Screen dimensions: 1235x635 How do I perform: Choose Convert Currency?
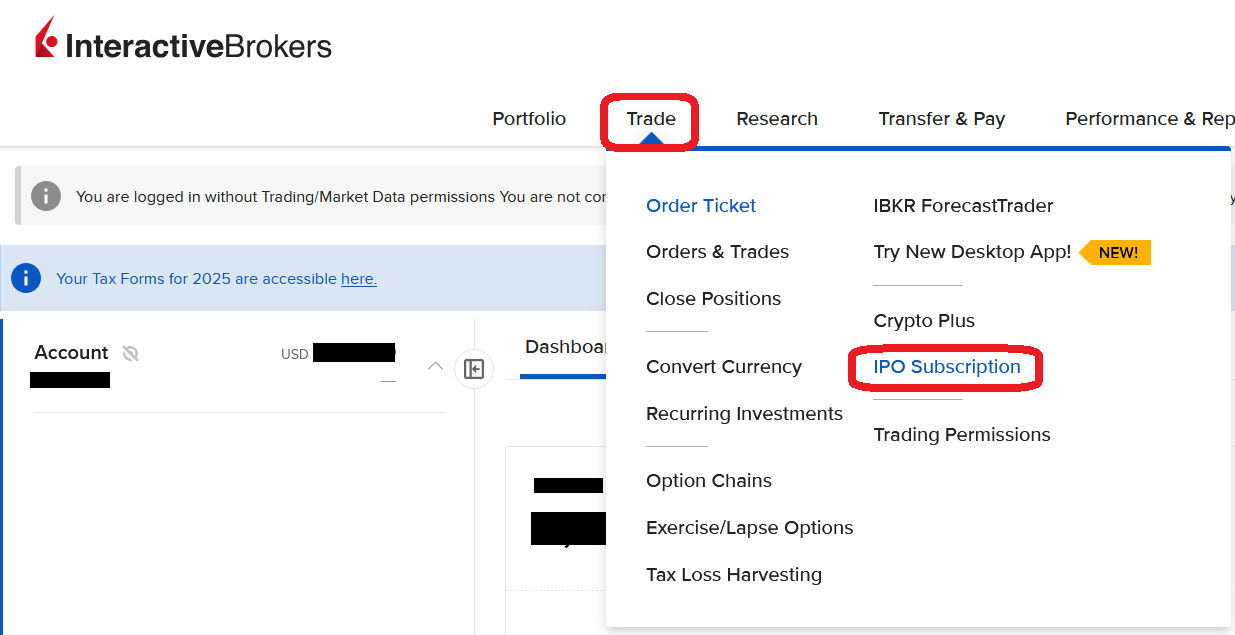(x=723, y=367)
